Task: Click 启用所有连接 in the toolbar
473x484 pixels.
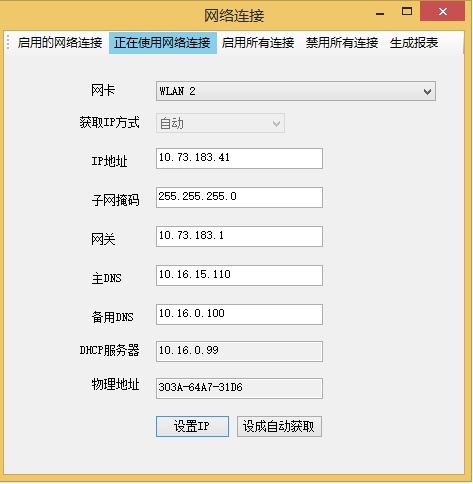Action: [258, 43]
